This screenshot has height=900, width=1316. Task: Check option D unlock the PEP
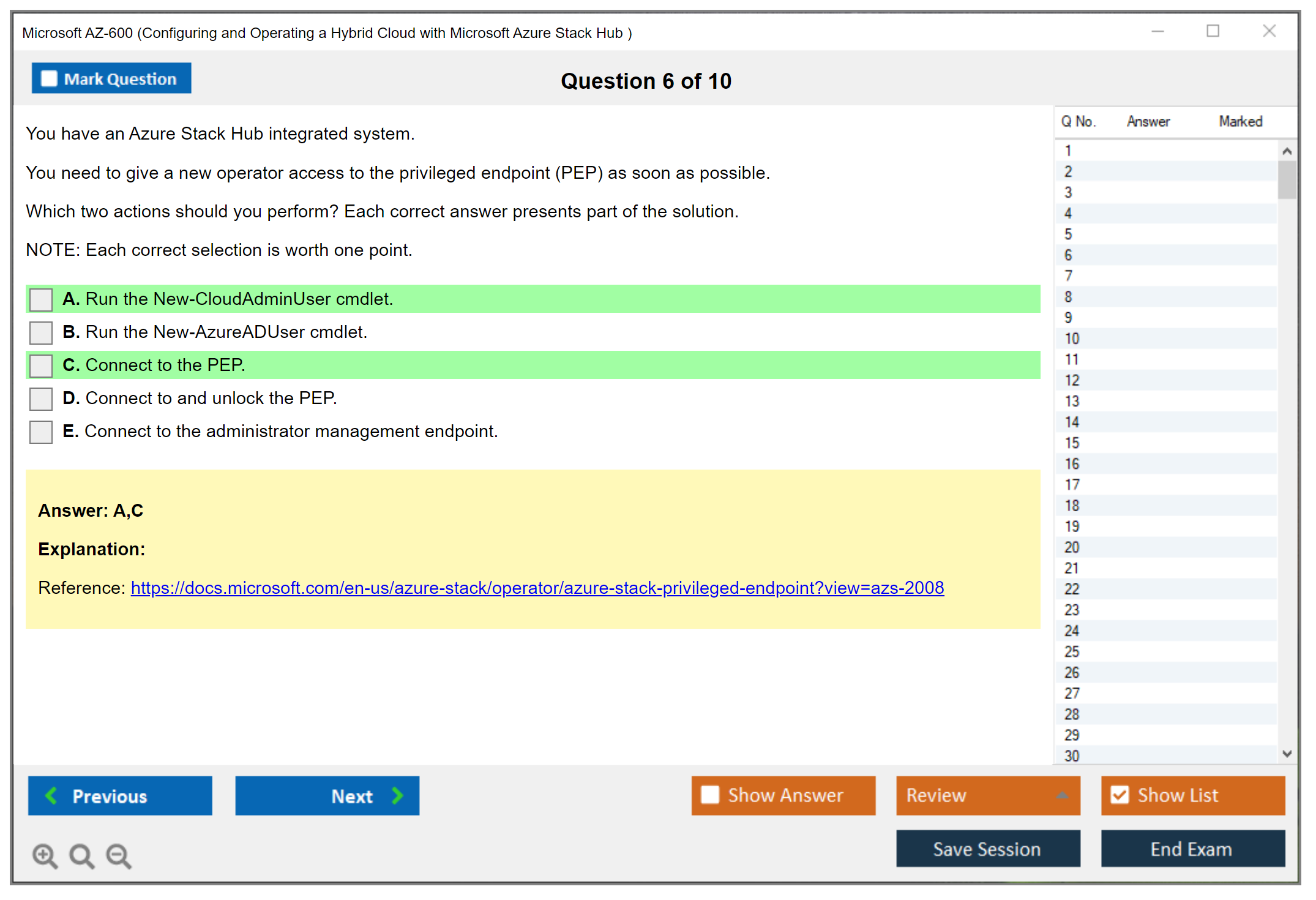41,399
